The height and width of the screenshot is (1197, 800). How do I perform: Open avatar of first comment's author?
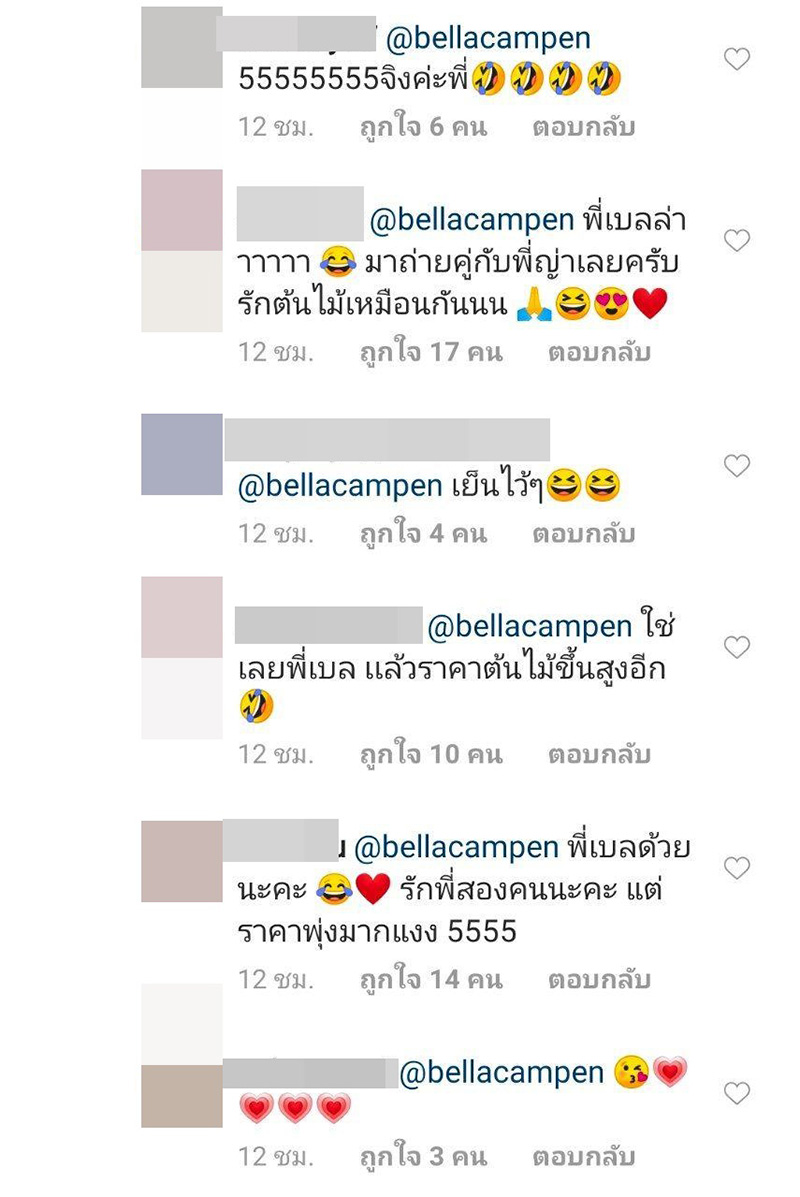pos(182,47)
